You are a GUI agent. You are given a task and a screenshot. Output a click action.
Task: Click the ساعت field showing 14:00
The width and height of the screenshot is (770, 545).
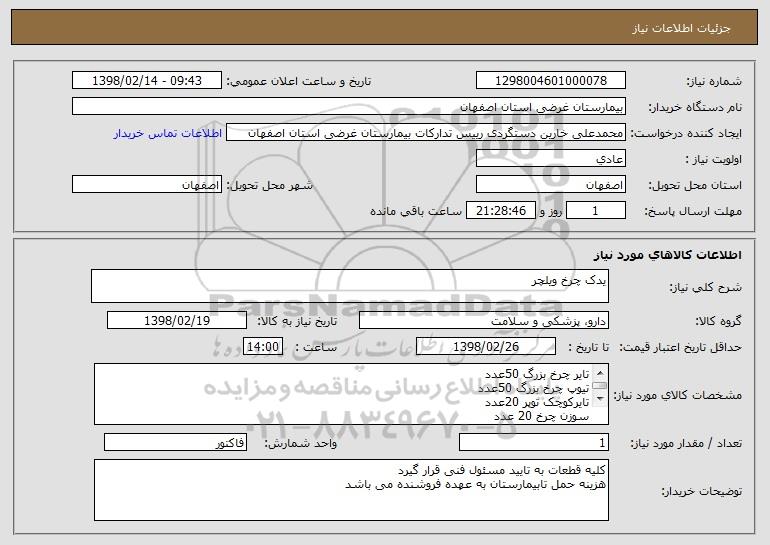tap(263, 347)
